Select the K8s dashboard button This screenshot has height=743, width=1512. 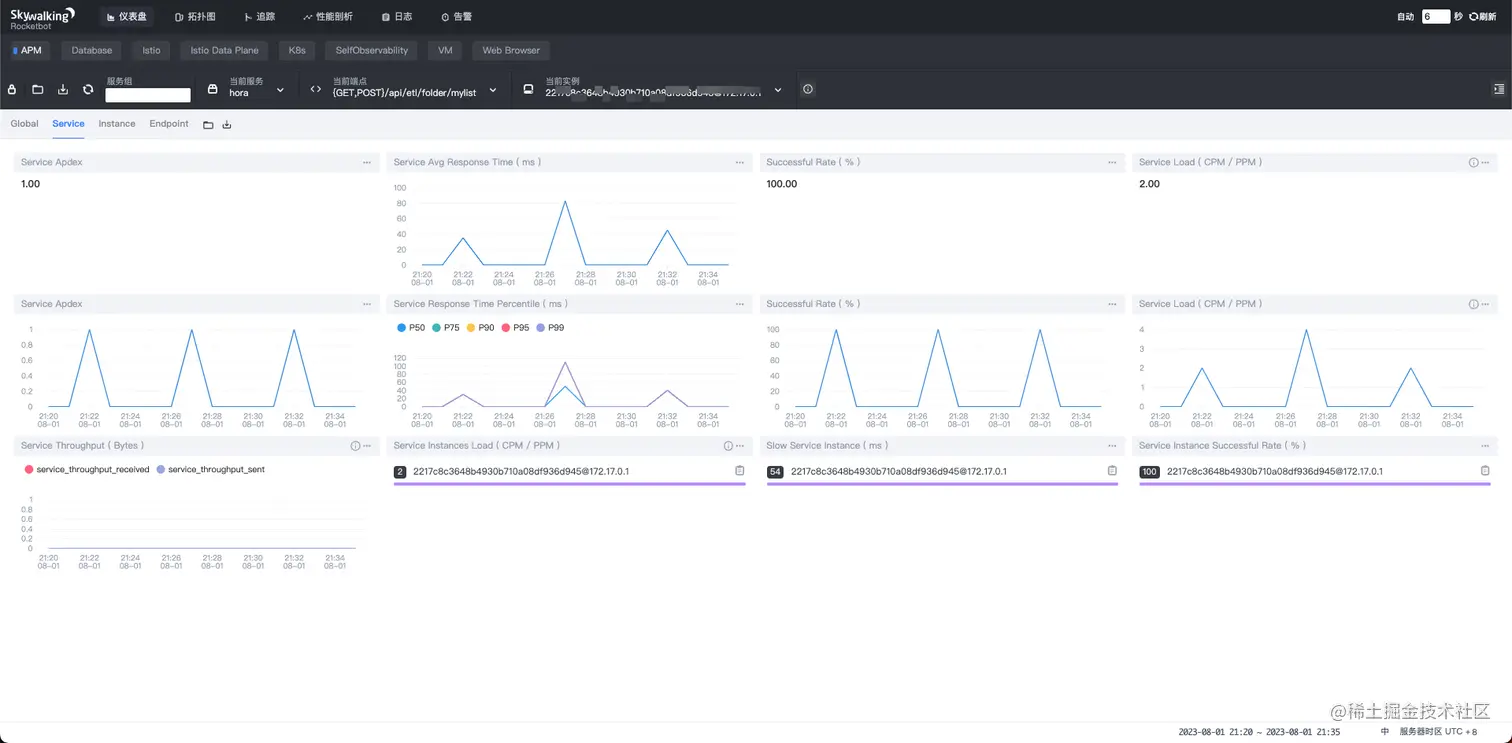(297, 50)
